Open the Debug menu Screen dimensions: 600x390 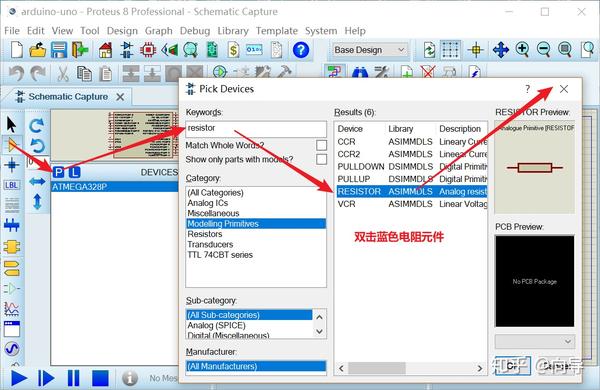195,31
